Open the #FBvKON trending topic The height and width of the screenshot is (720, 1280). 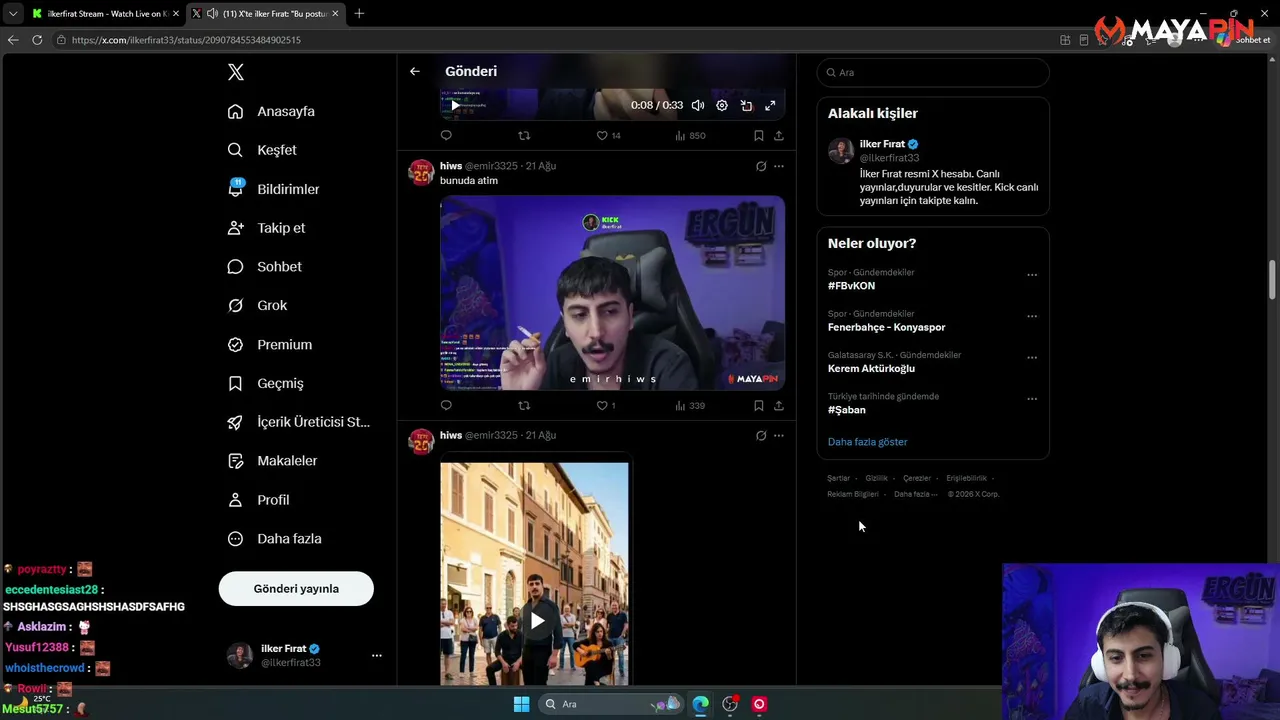851,286
